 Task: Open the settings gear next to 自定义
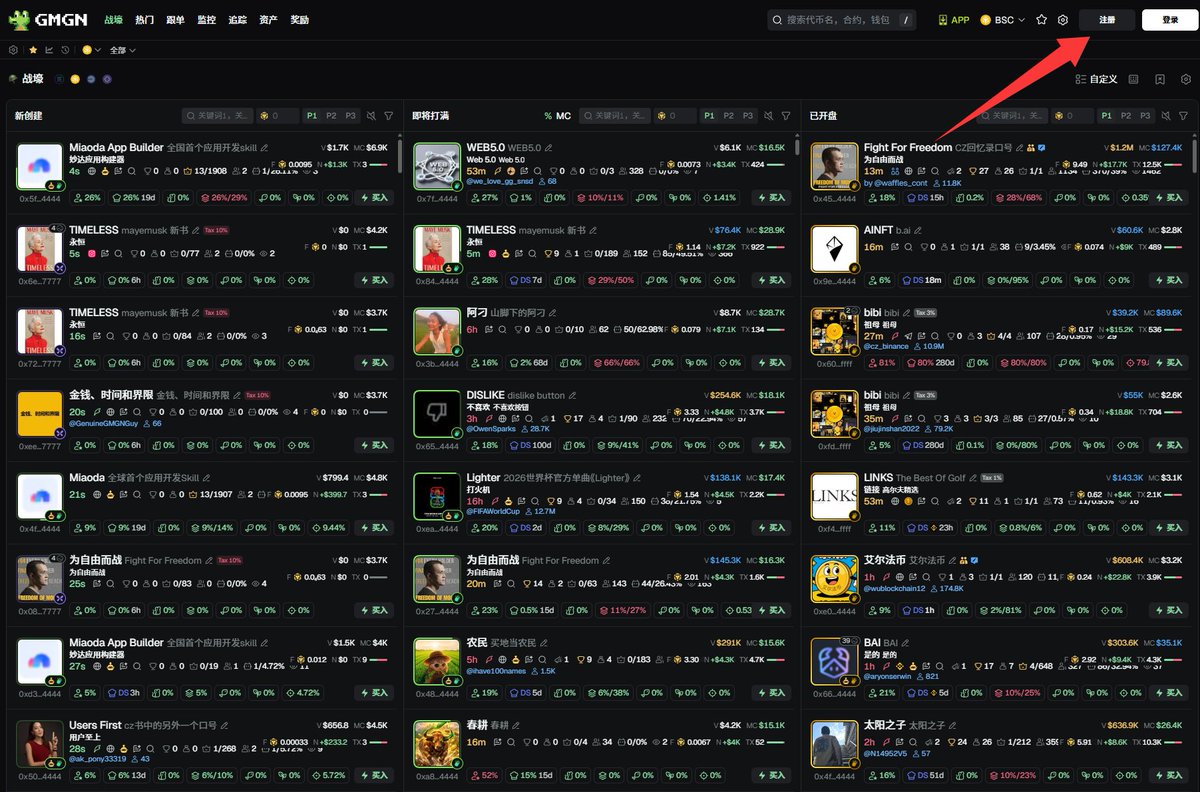(x=1186, y=79)
